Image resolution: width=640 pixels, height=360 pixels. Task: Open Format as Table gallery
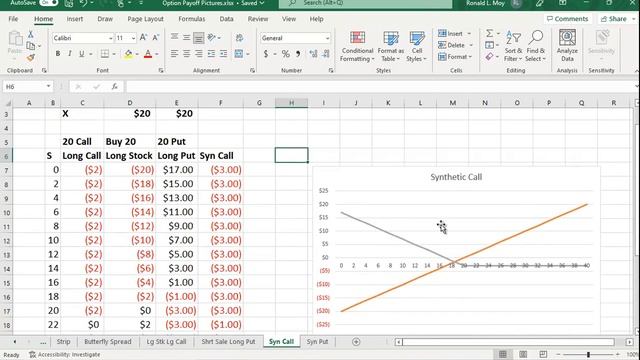[391, 47]
